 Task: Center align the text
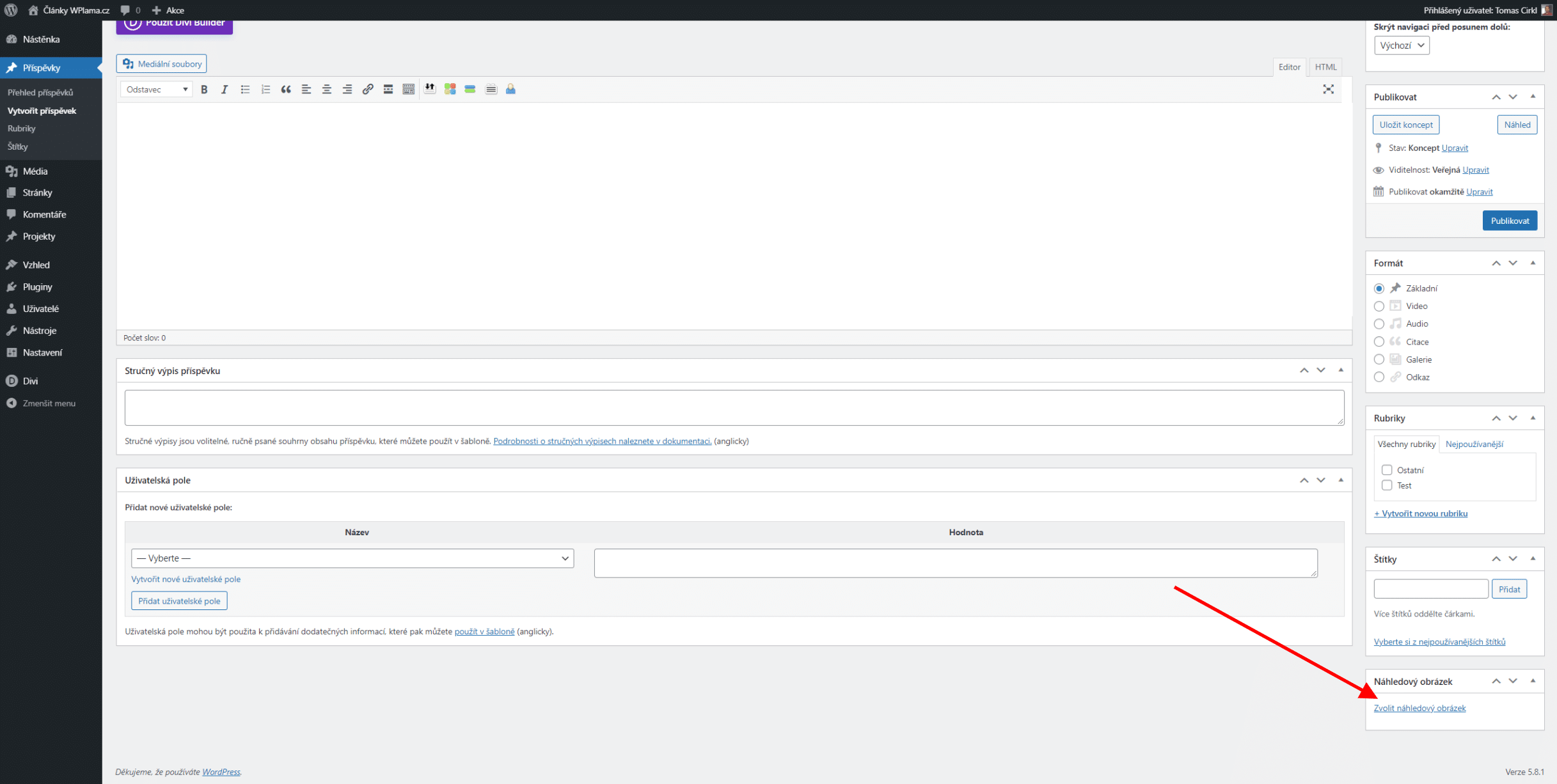coord(327,90)
